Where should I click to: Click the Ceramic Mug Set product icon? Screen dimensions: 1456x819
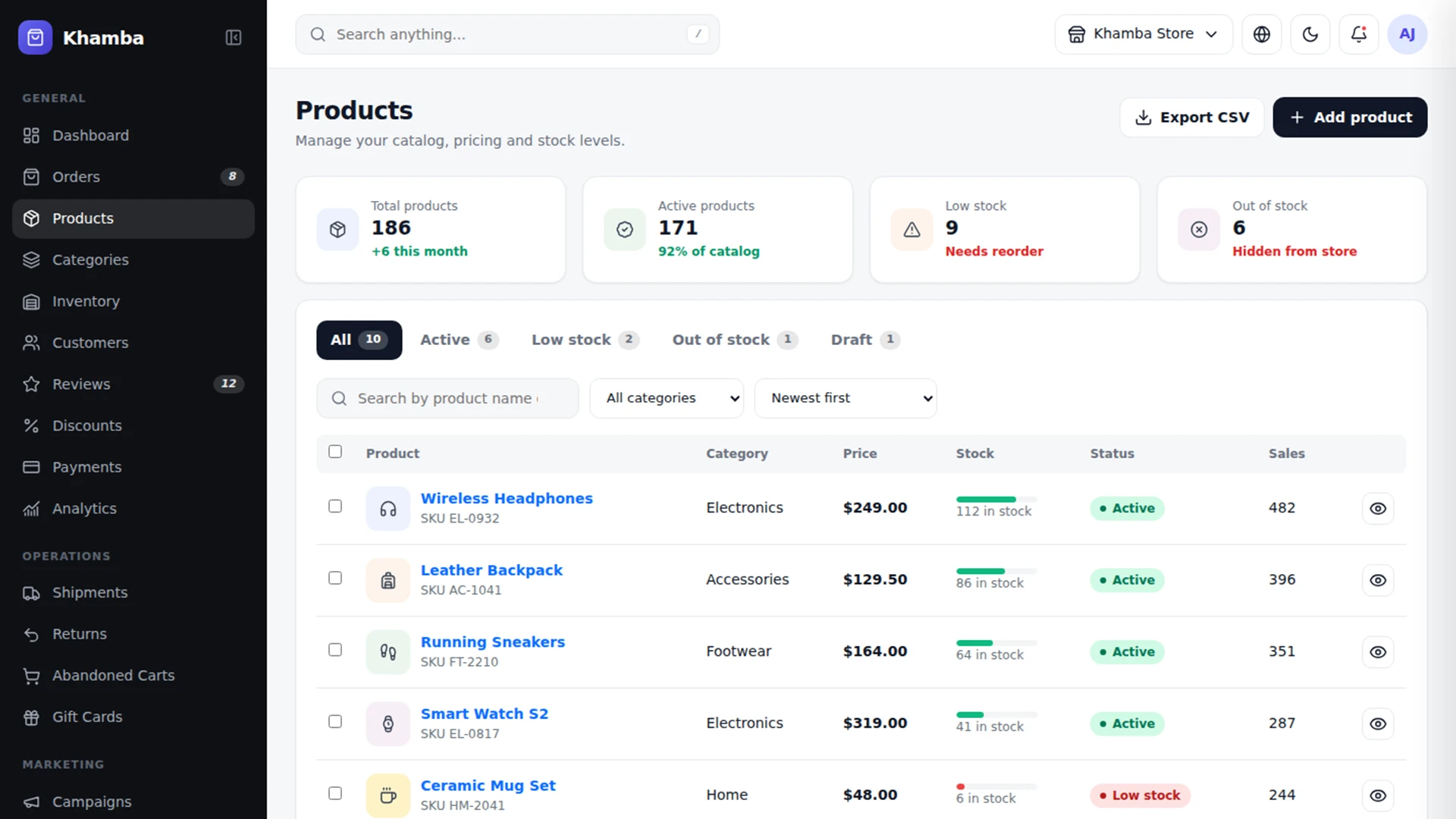click(388, 795)
